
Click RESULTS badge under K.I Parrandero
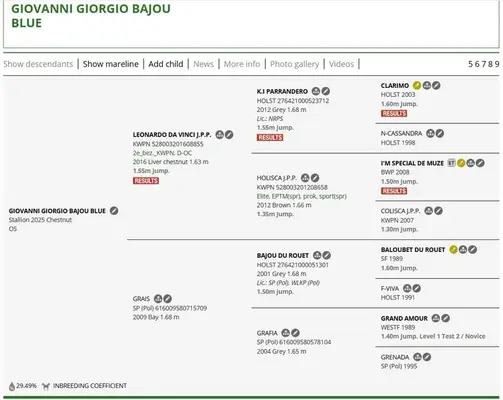click(270, 137)
